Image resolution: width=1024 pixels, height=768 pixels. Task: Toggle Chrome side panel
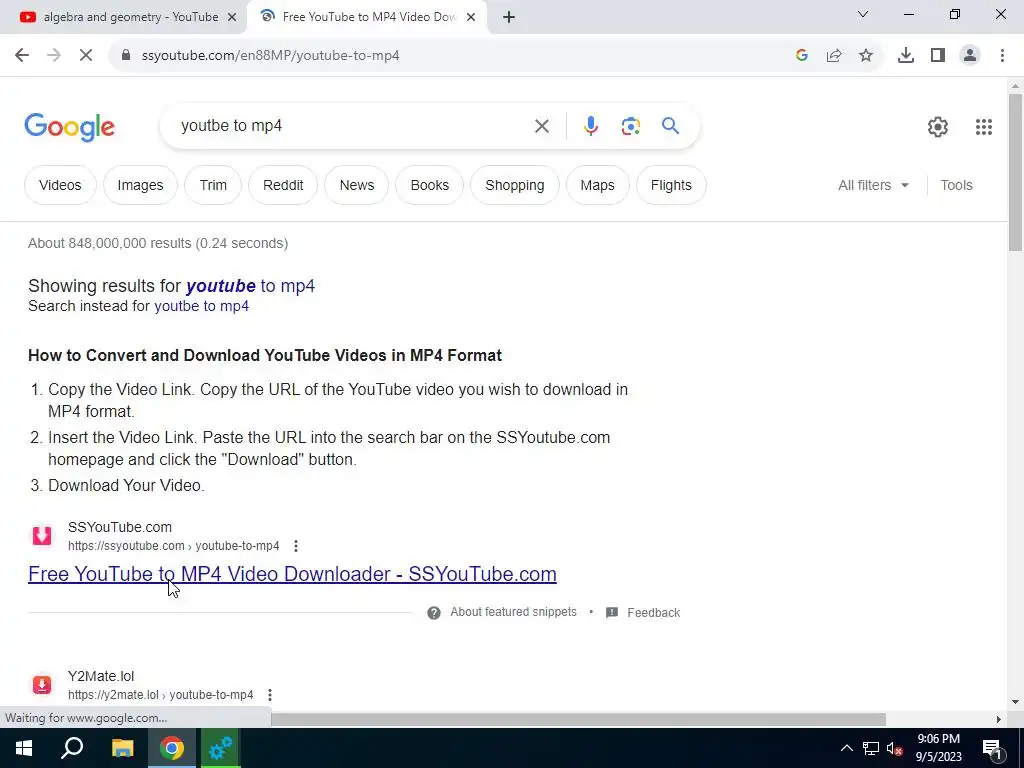click(938, 56)
